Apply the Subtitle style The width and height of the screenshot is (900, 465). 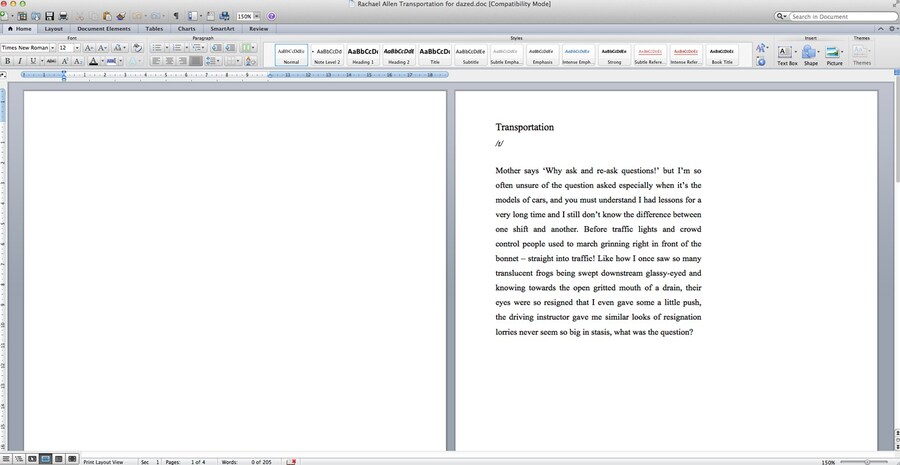coord(471,55)
